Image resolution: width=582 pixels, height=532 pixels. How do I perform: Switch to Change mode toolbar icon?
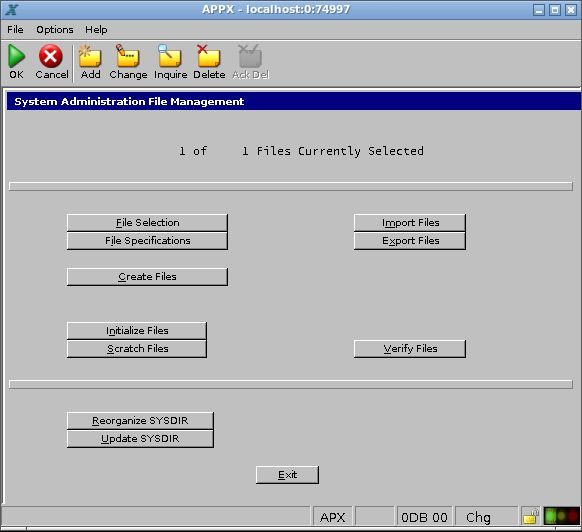[128, 56]
